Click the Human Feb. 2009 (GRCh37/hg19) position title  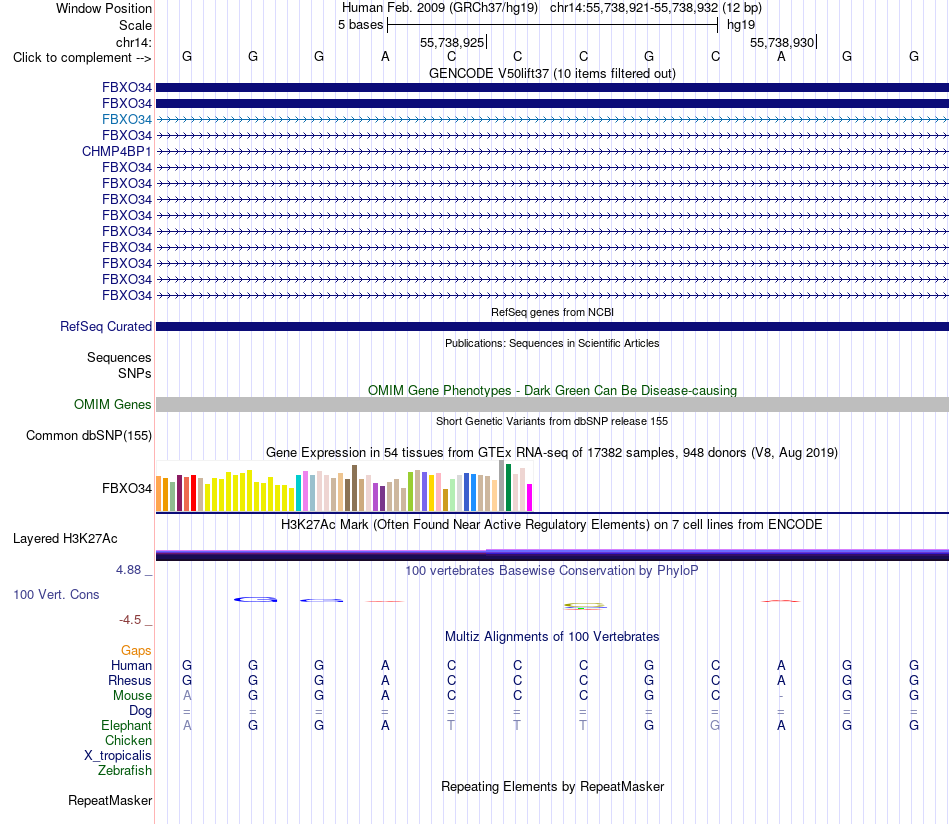click(x=440, y=8)
